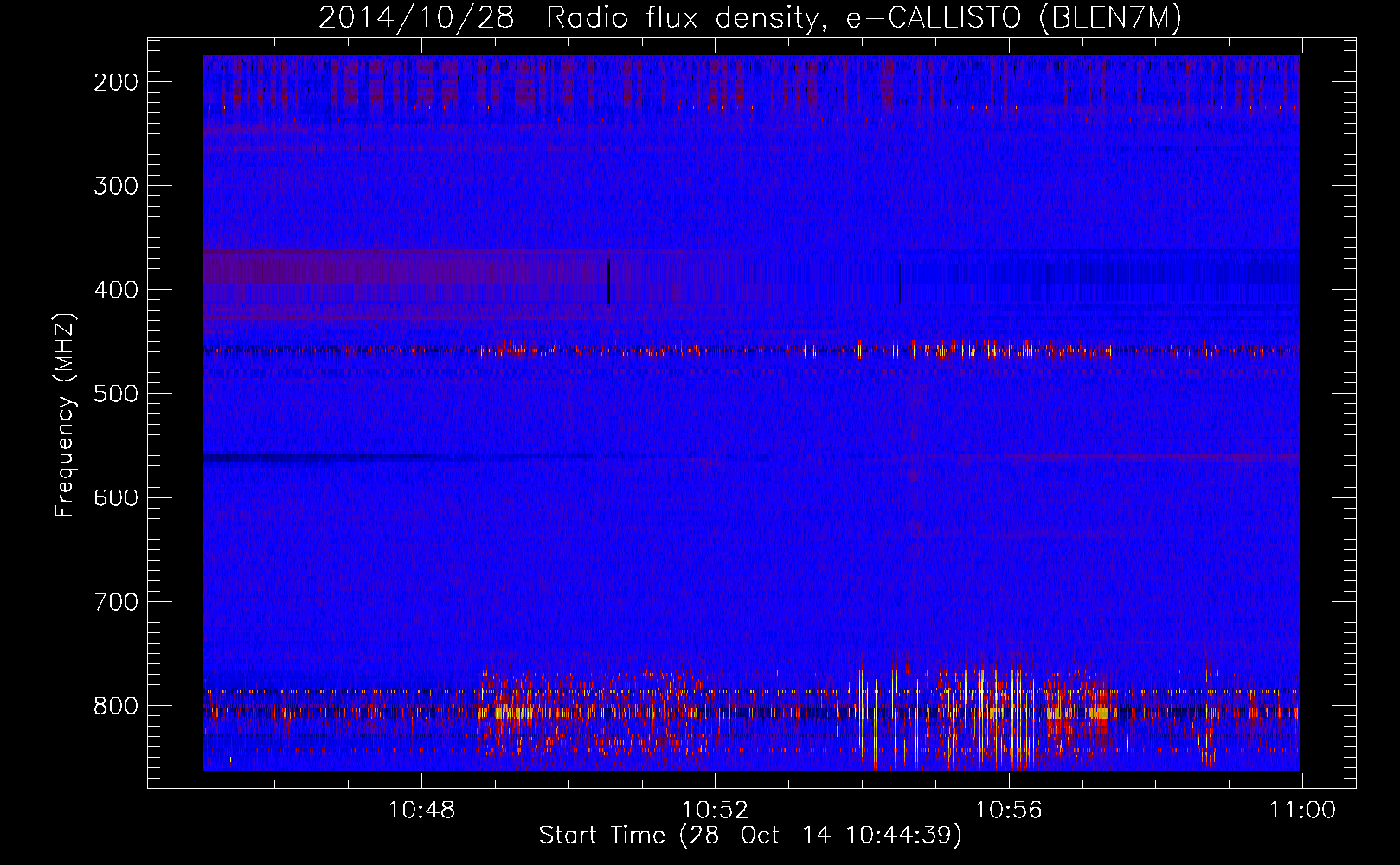Screen dimensions: 1400x865
Task: Click the 400 frequency tick label
Action: tap(115, 290)
